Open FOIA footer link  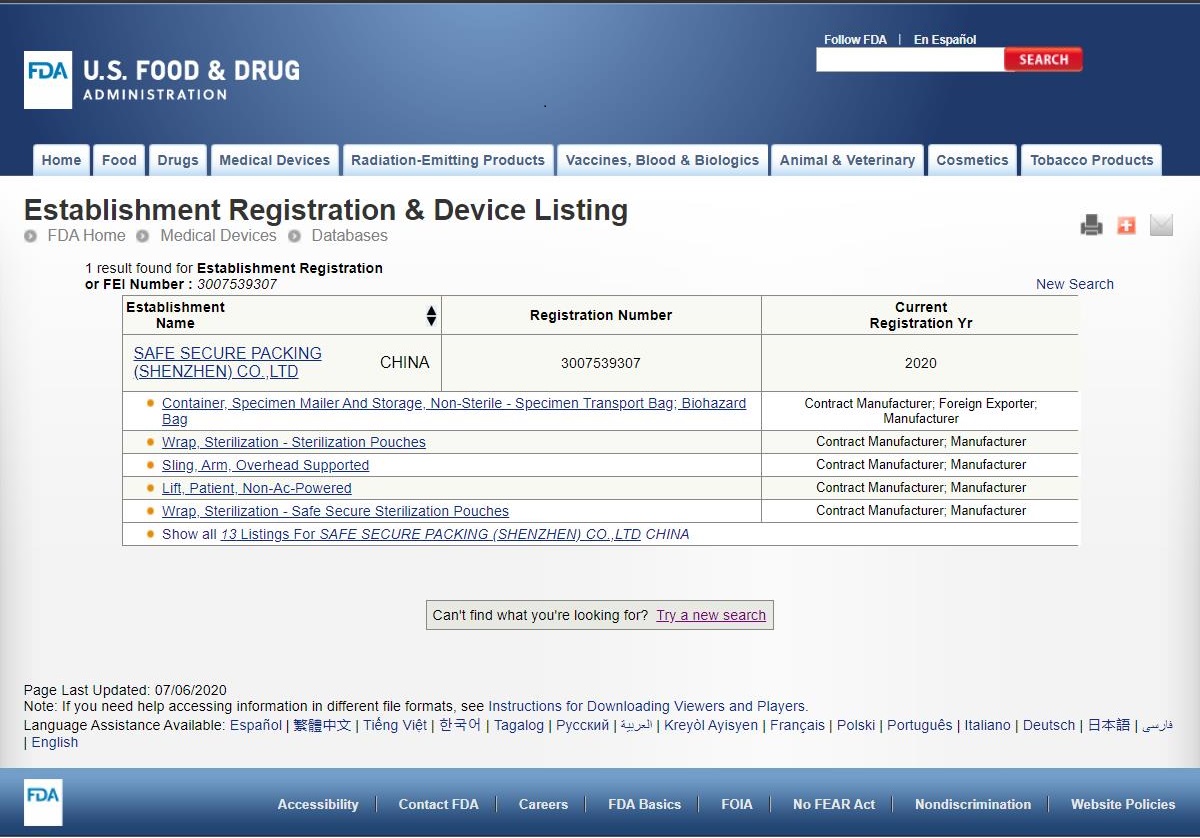pos(737,804)
